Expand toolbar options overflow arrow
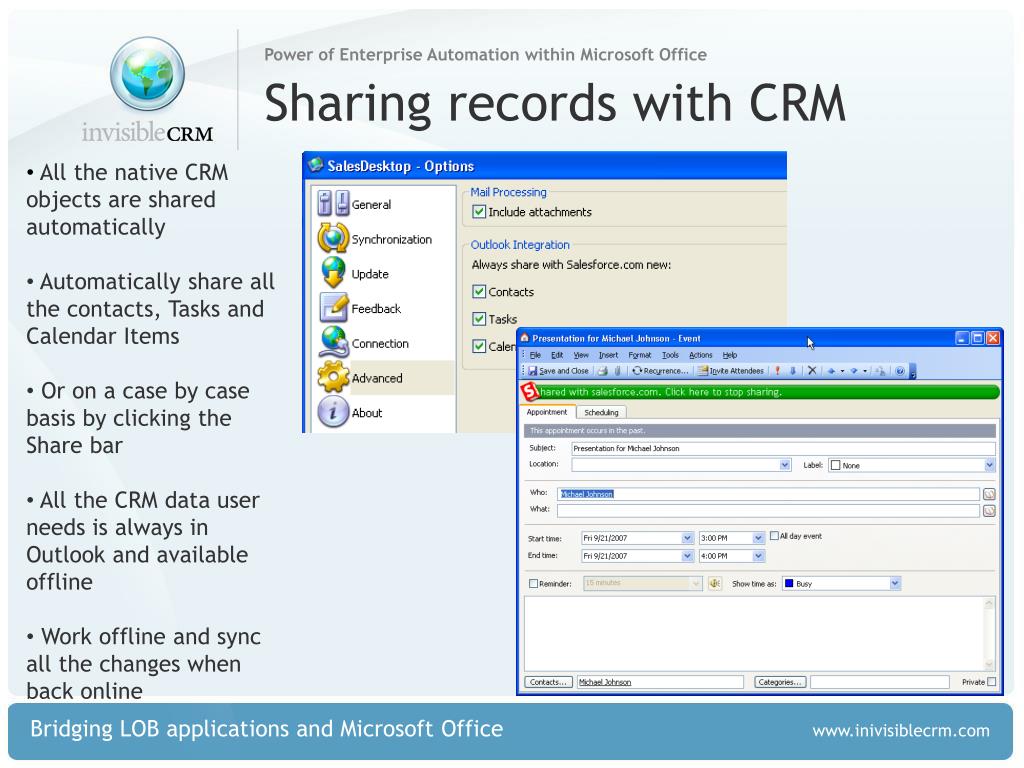 click(913, 372)
